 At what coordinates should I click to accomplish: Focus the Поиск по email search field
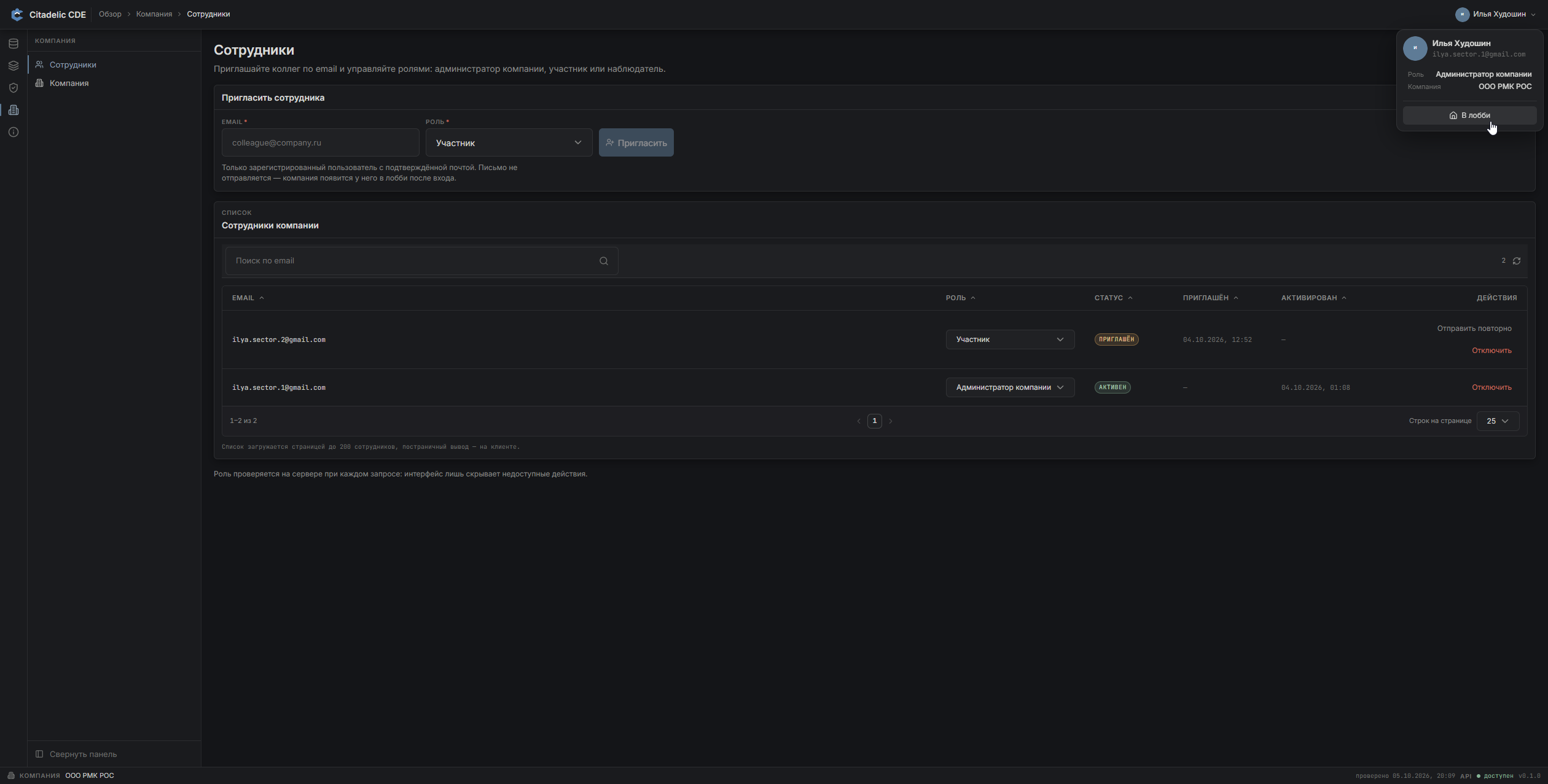[421, 261]
